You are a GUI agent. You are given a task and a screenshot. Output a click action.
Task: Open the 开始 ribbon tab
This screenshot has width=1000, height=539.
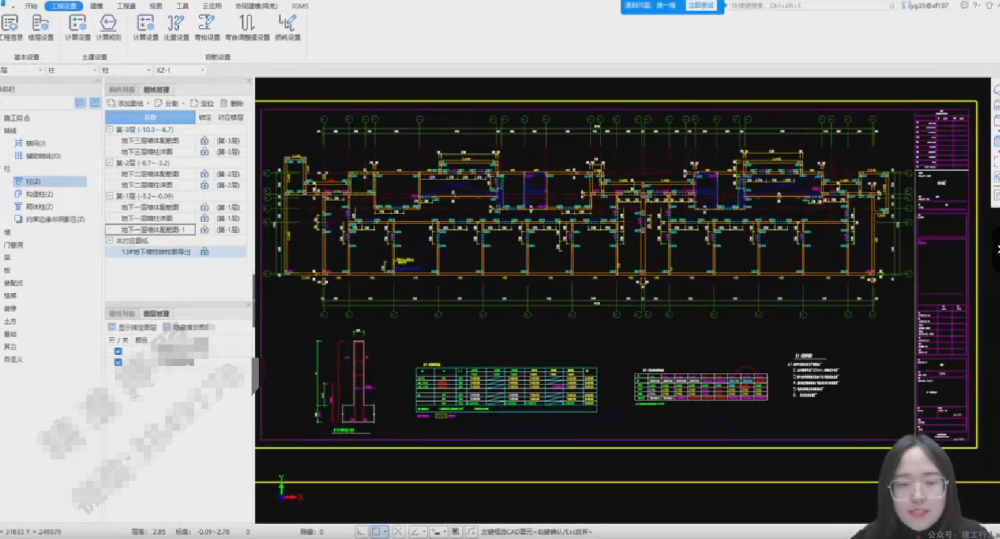point(31,6)
